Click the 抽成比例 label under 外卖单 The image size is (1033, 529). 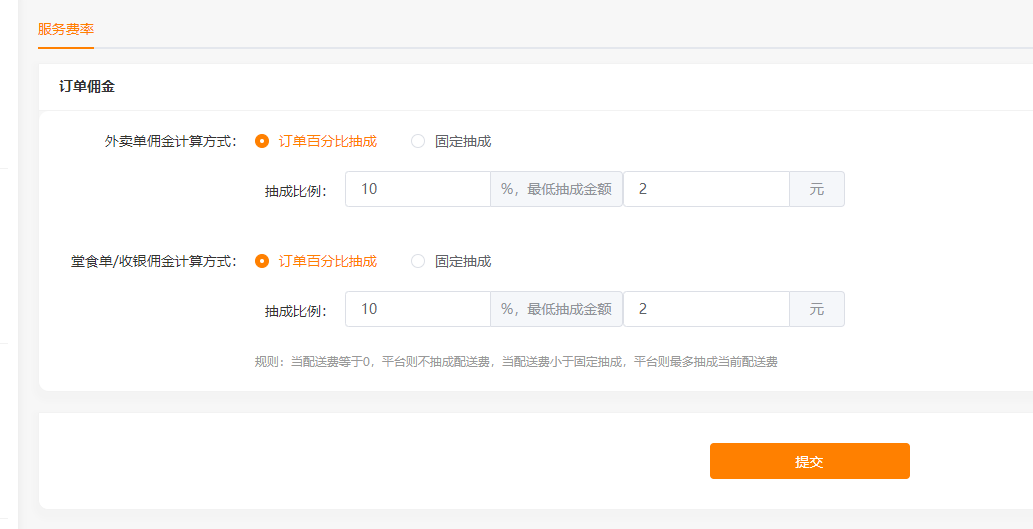296,191
